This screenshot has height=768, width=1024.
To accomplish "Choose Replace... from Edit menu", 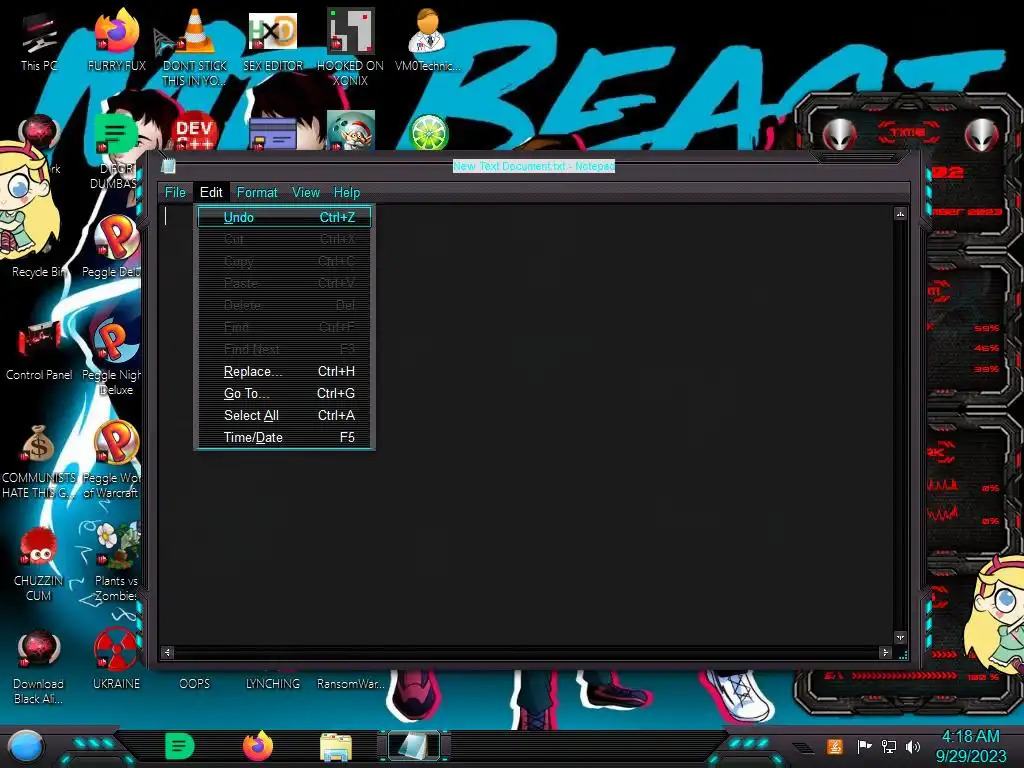I will coord(284,371).
